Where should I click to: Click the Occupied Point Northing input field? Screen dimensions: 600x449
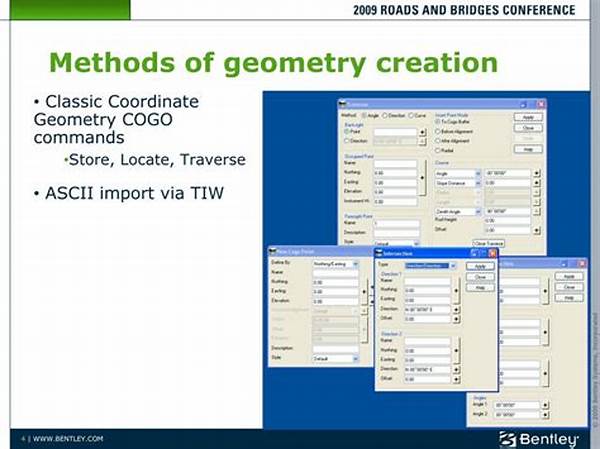393,172
